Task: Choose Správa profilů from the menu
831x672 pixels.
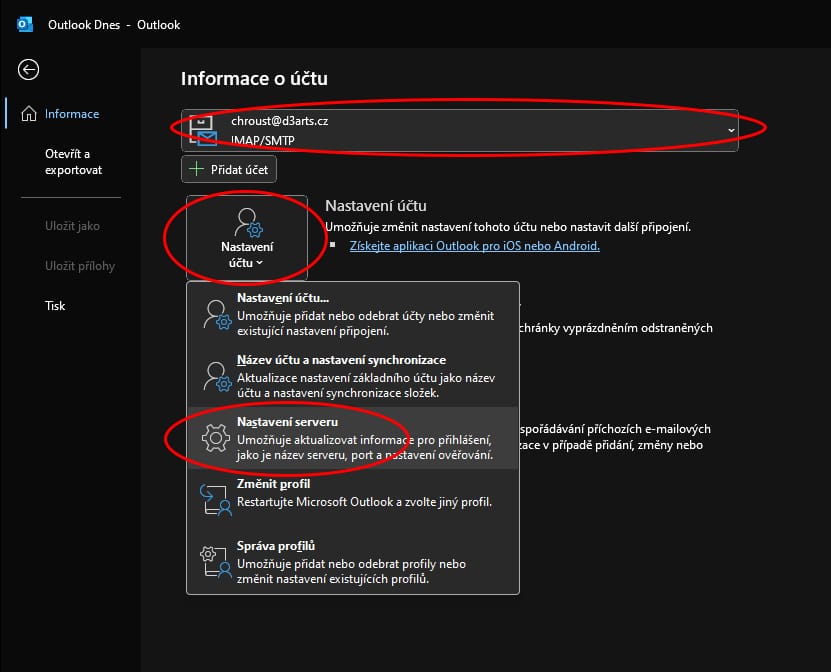Action: (353, 562)
